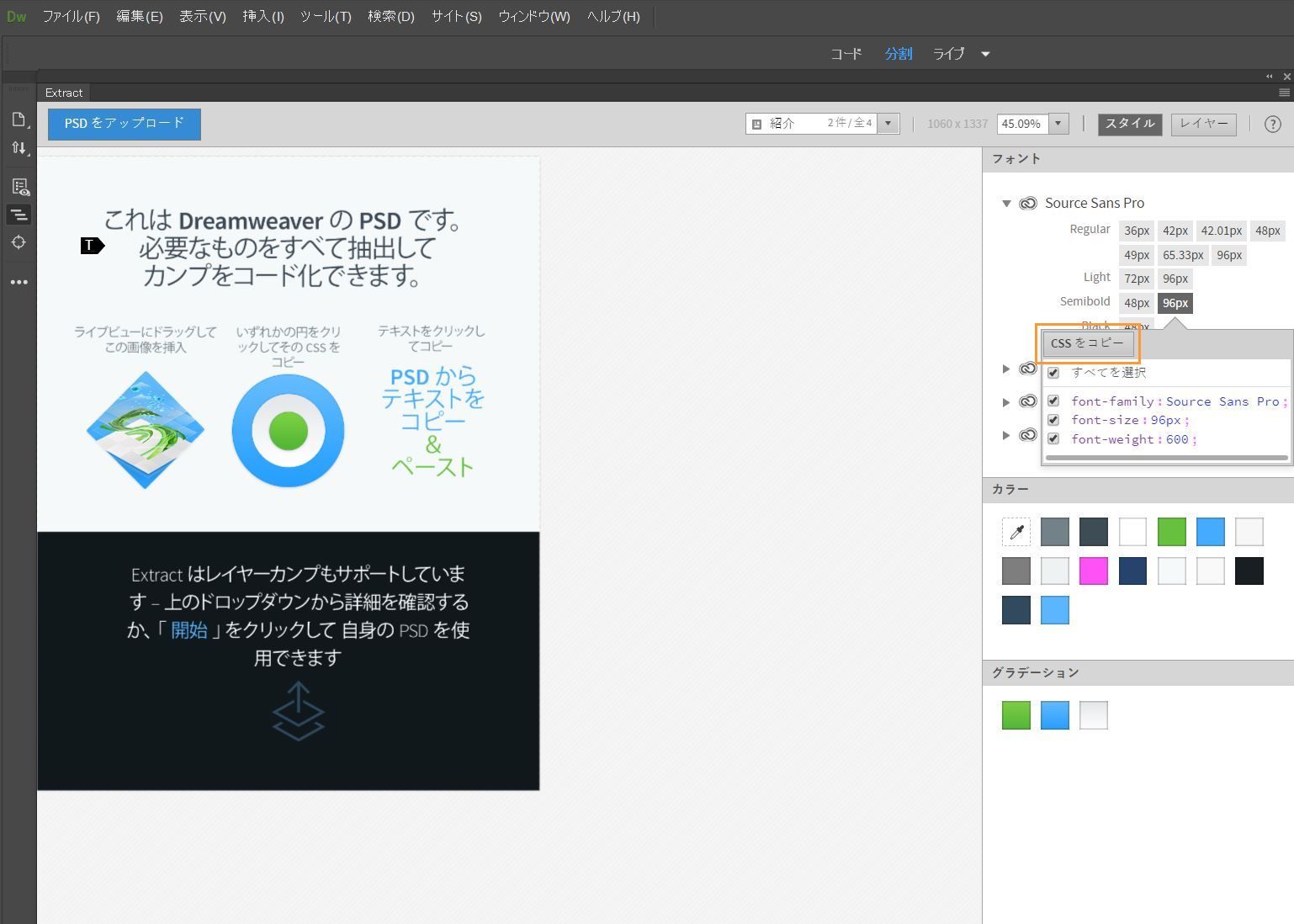
Task: Pick the blue gradient swatch
Action: [x=1055, y=715]
